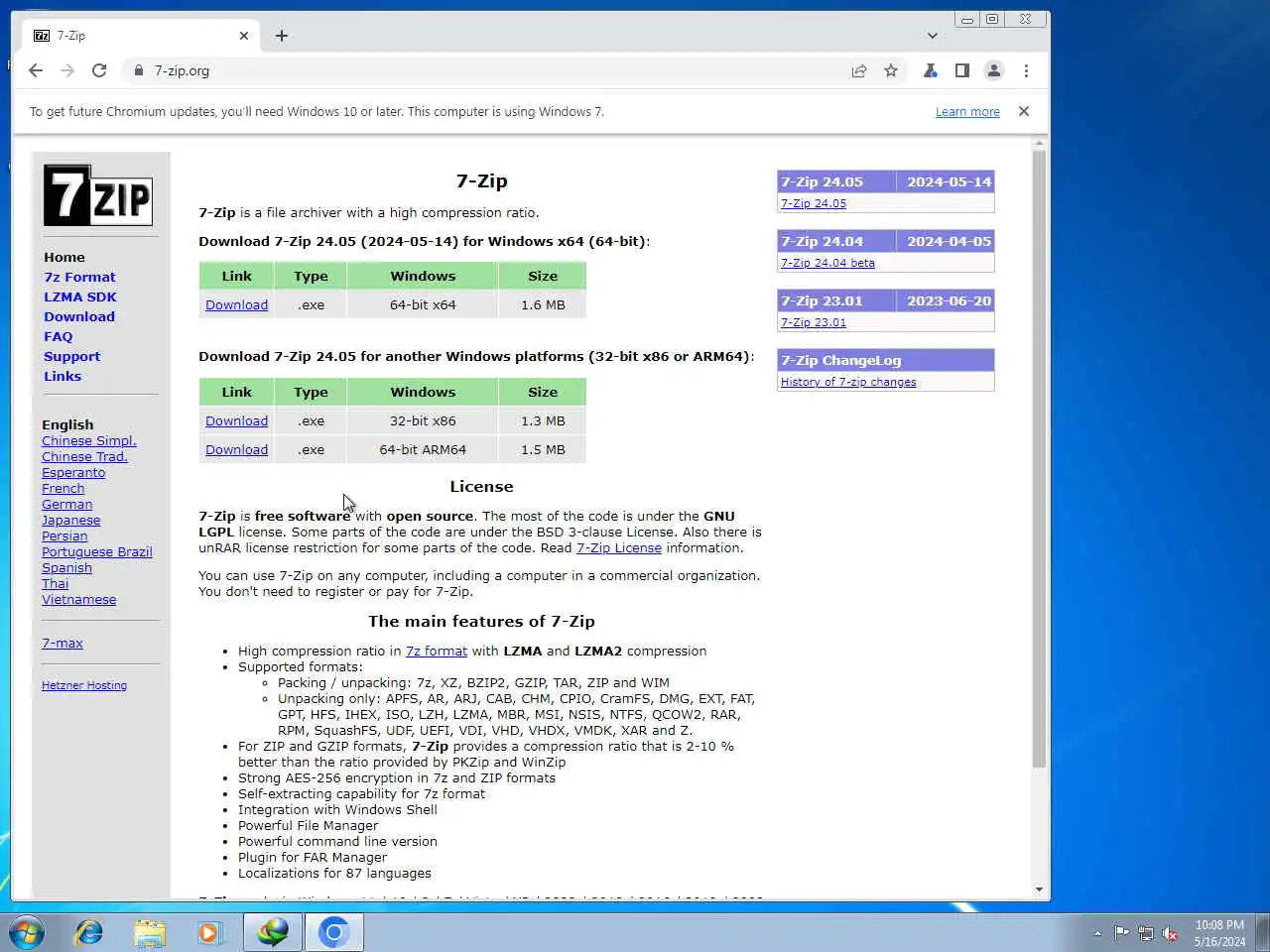This screenshot has width=1270, height=952.
Task: Open 7z Format sidebar menu item
Action: [x=79, y=277]
